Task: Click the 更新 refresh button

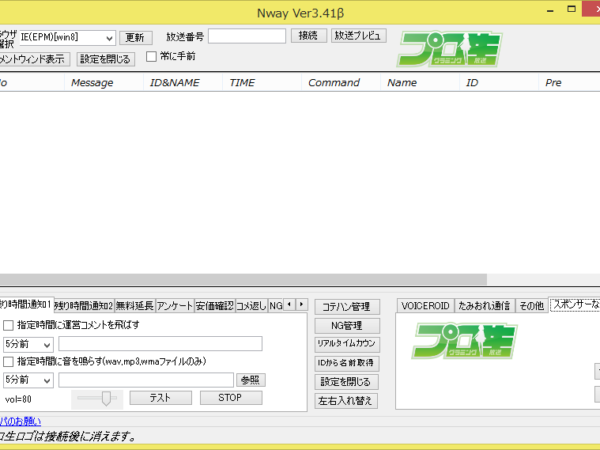Action: pos(135,38)
